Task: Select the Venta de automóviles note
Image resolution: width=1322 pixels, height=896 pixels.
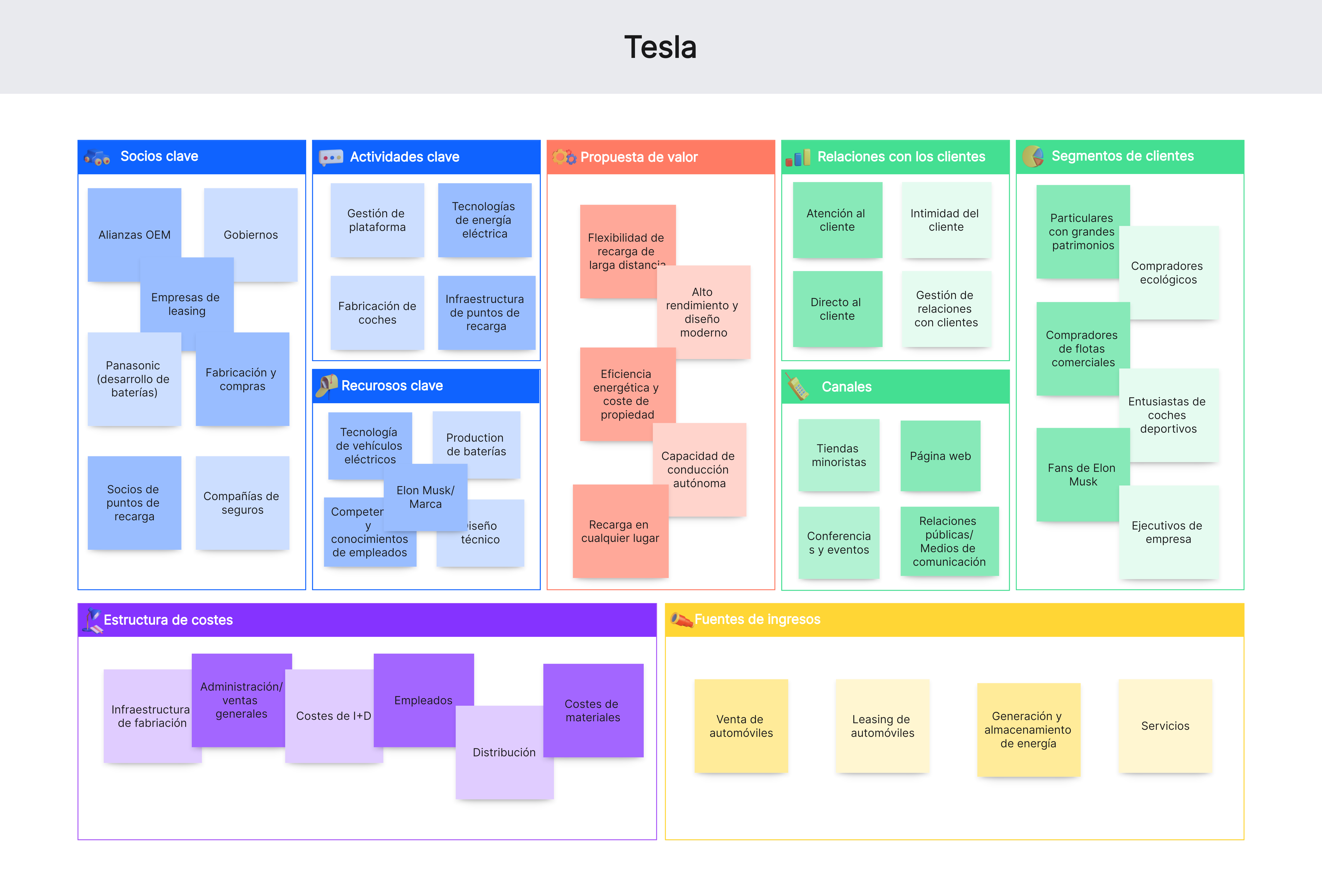Action: click(x=741, y=726)
